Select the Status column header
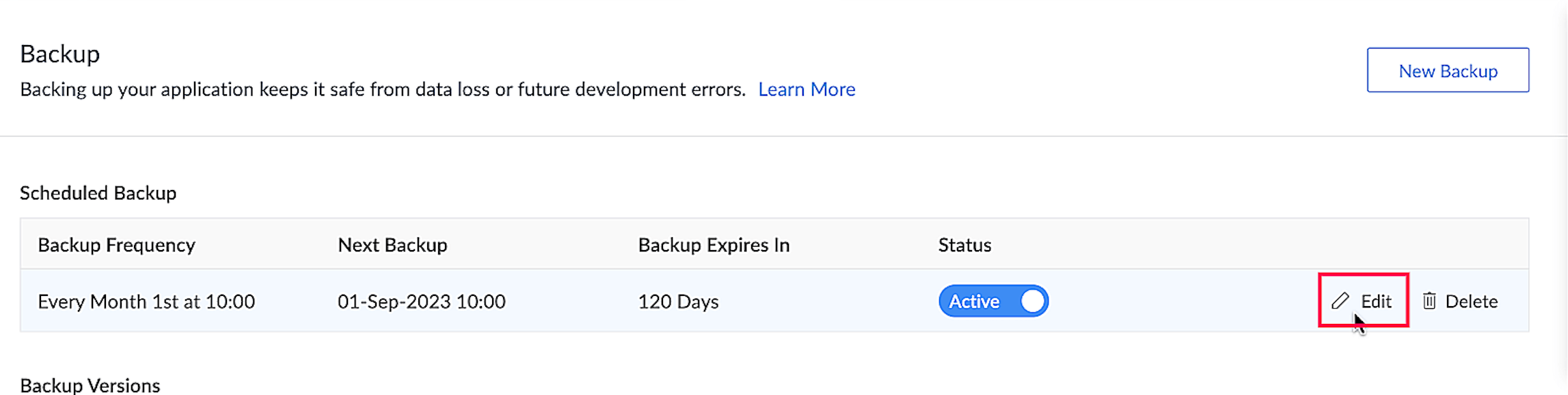Image resolution: width=1568 pixels, height=395 pixels. click(x=964, y=245)
